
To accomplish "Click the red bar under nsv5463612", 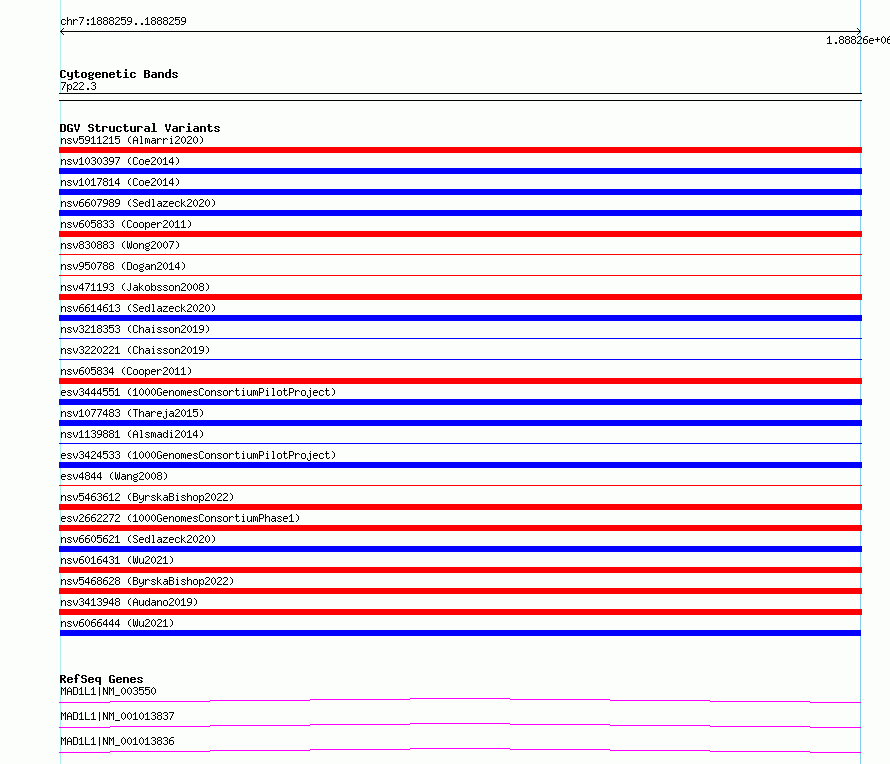I will click(460, 507).
